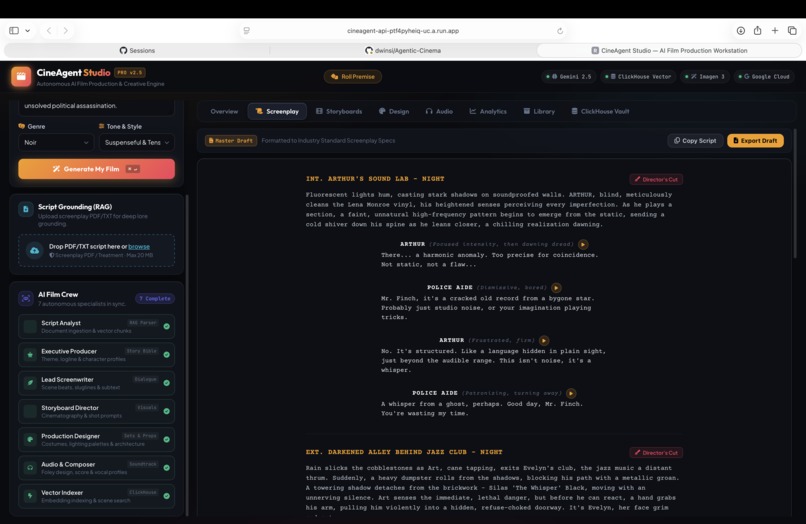Click Generate My Film button
This screenshot has width=806, height=524.
coord(97,169)
